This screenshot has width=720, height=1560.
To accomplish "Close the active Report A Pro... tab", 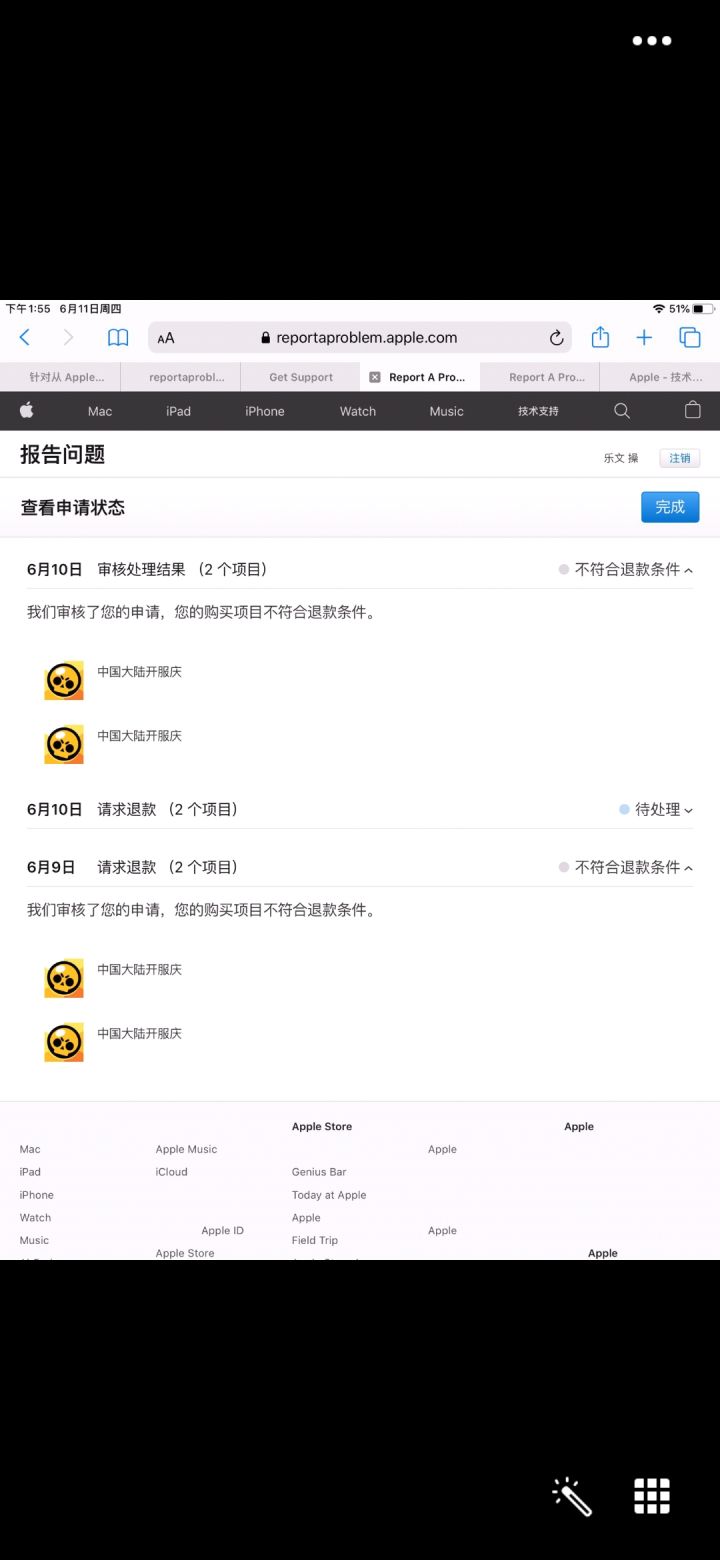I will (375, 377).
